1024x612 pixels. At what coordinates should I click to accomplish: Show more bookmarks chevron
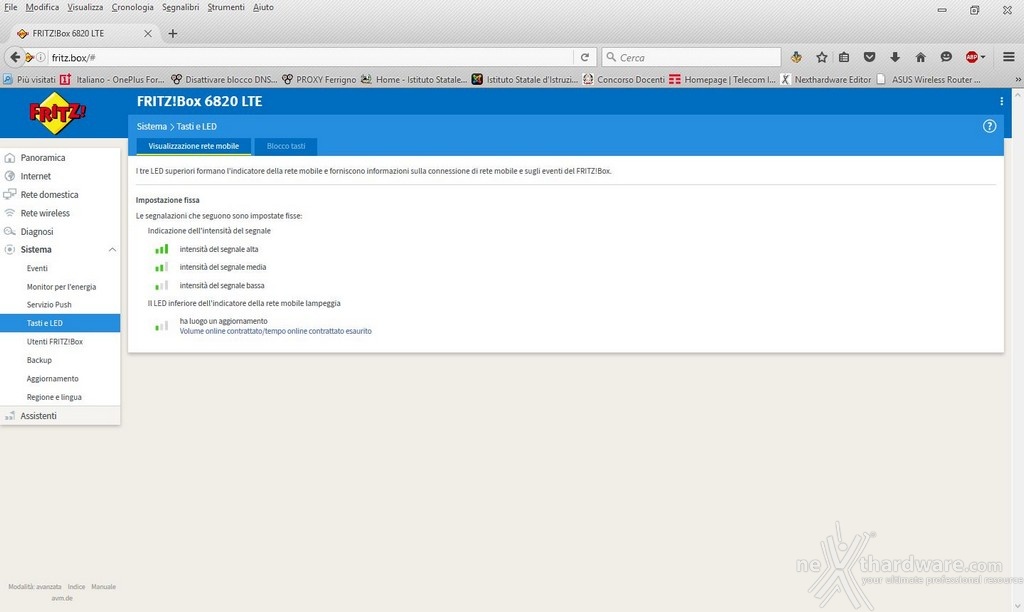point(1018,80)
